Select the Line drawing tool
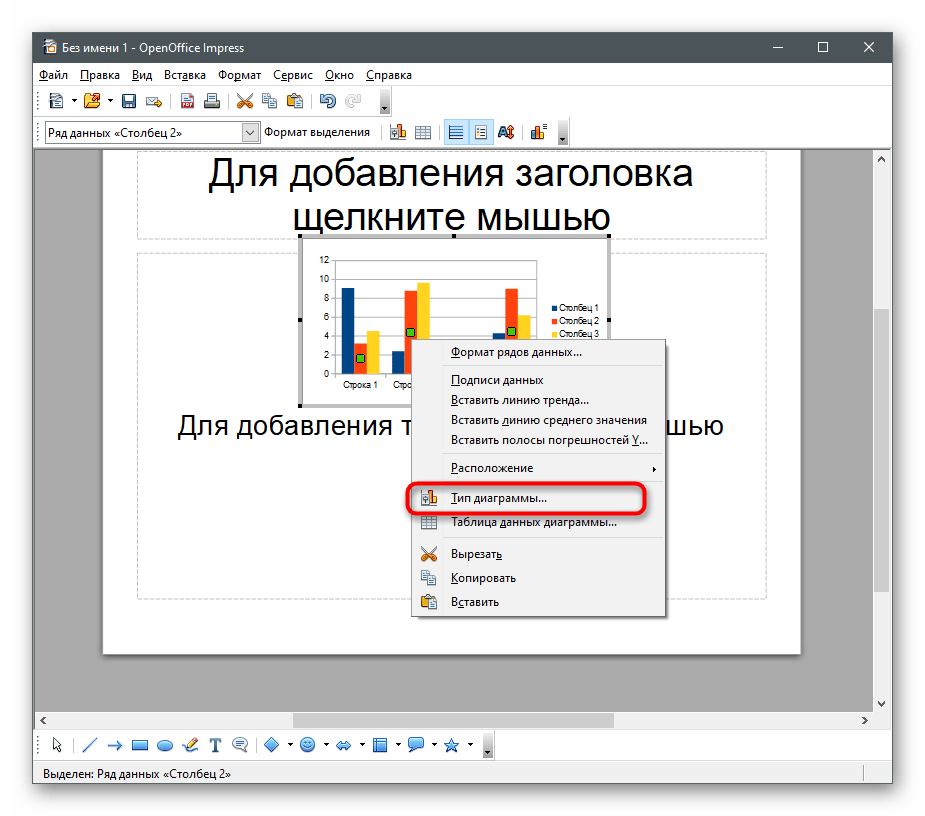This screenshot has width=925, height=816. 89,745
